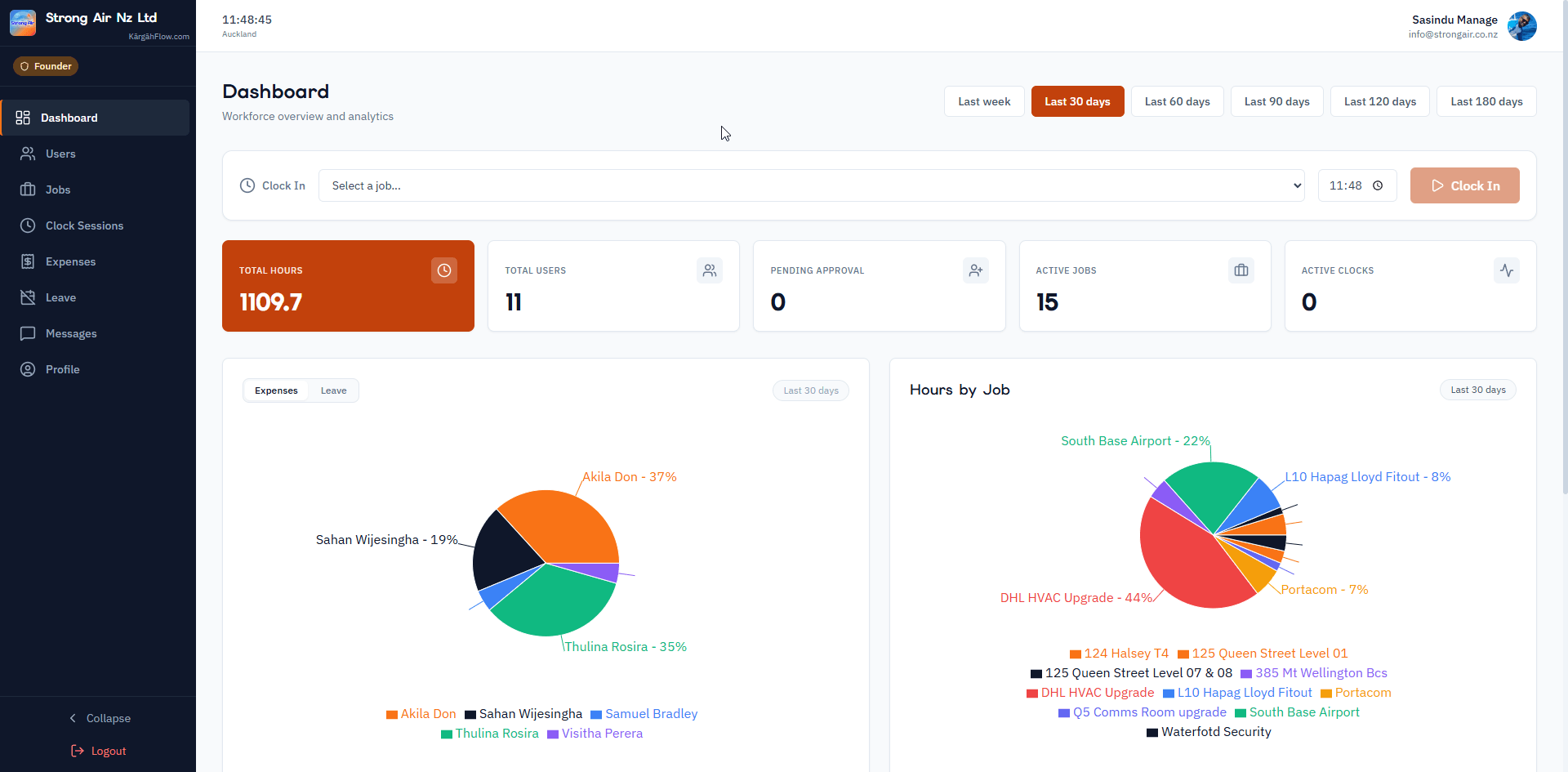Viewport: 1568px width, 772px height.
Task: Click the Expenses receipt icon in sidebar
Action: click(28, 261)
